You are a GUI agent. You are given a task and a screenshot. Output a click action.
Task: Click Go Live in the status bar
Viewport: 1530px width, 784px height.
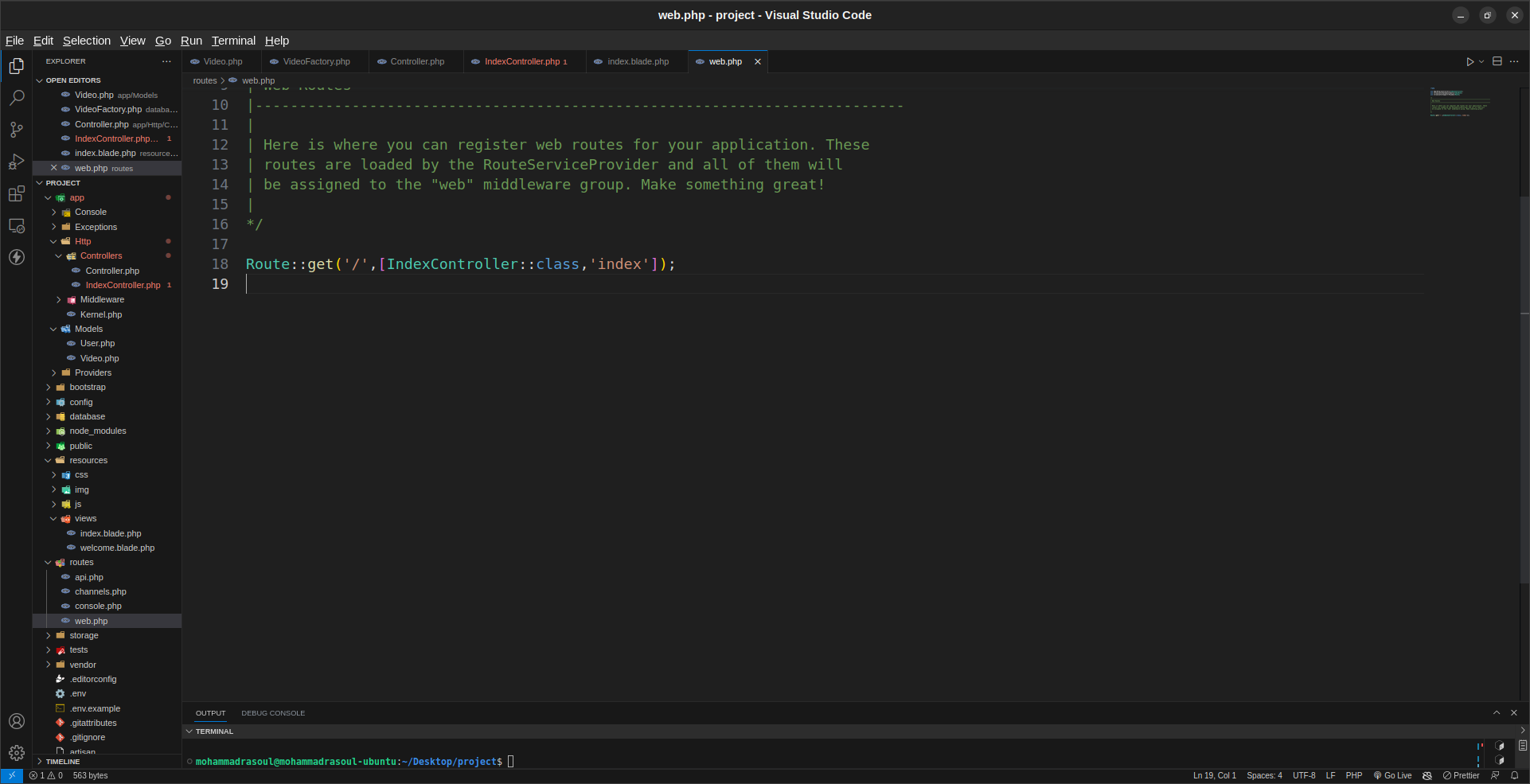[1392, 775]
